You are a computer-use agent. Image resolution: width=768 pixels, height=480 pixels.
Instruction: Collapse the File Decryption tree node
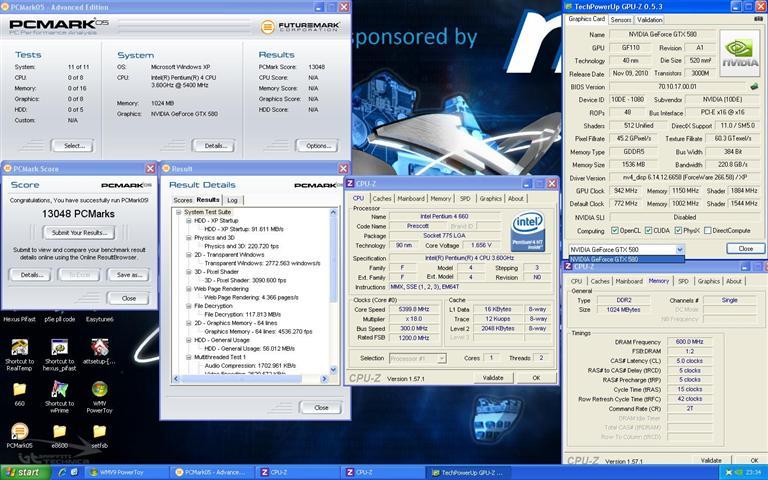click(x=189, y=306)
